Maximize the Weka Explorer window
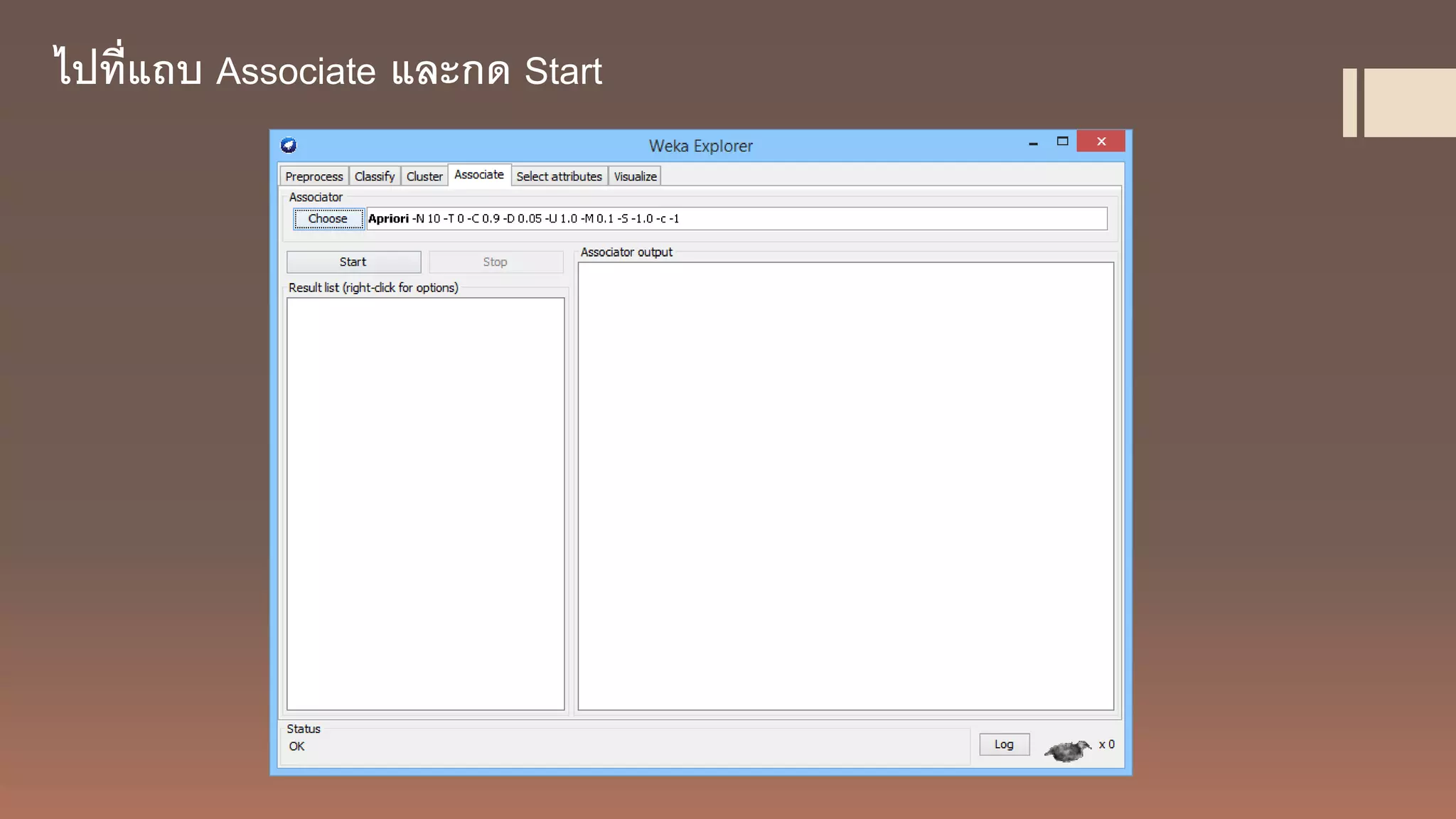1456x819 pixels. [1062, 141]
